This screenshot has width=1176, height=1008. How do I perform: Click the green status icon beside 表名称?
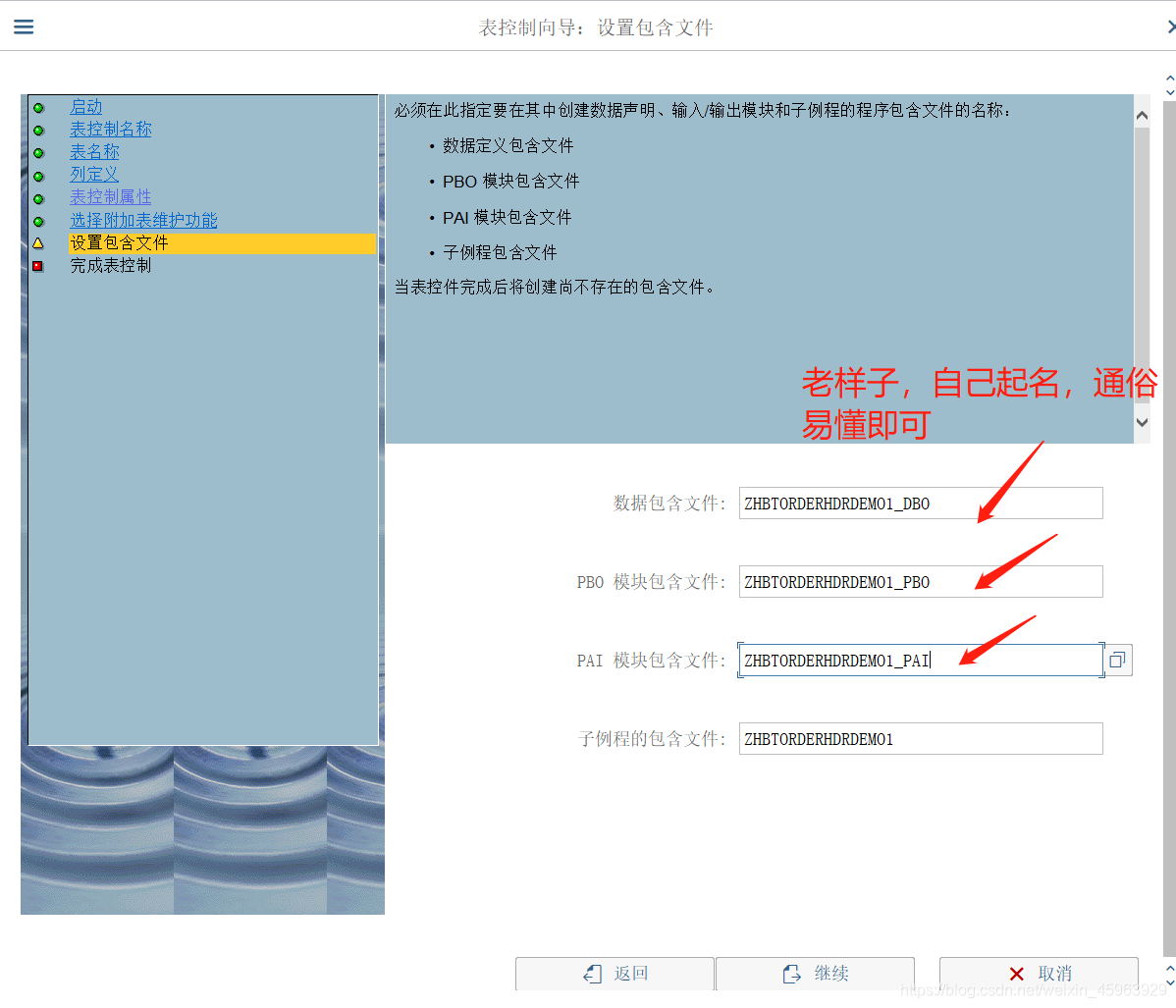(x=39, y=153)
